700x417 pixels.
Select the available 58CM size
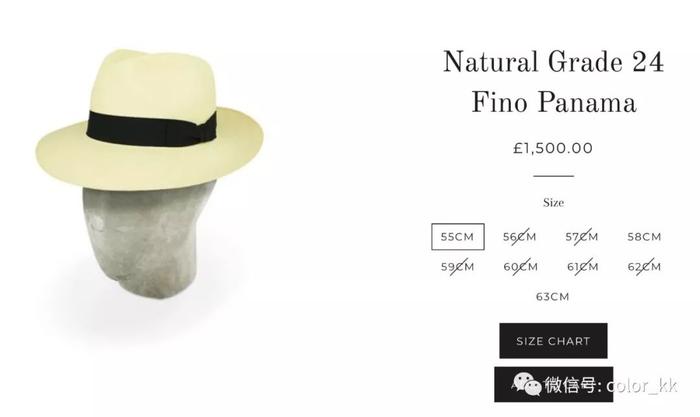click(x=644, y=237)
